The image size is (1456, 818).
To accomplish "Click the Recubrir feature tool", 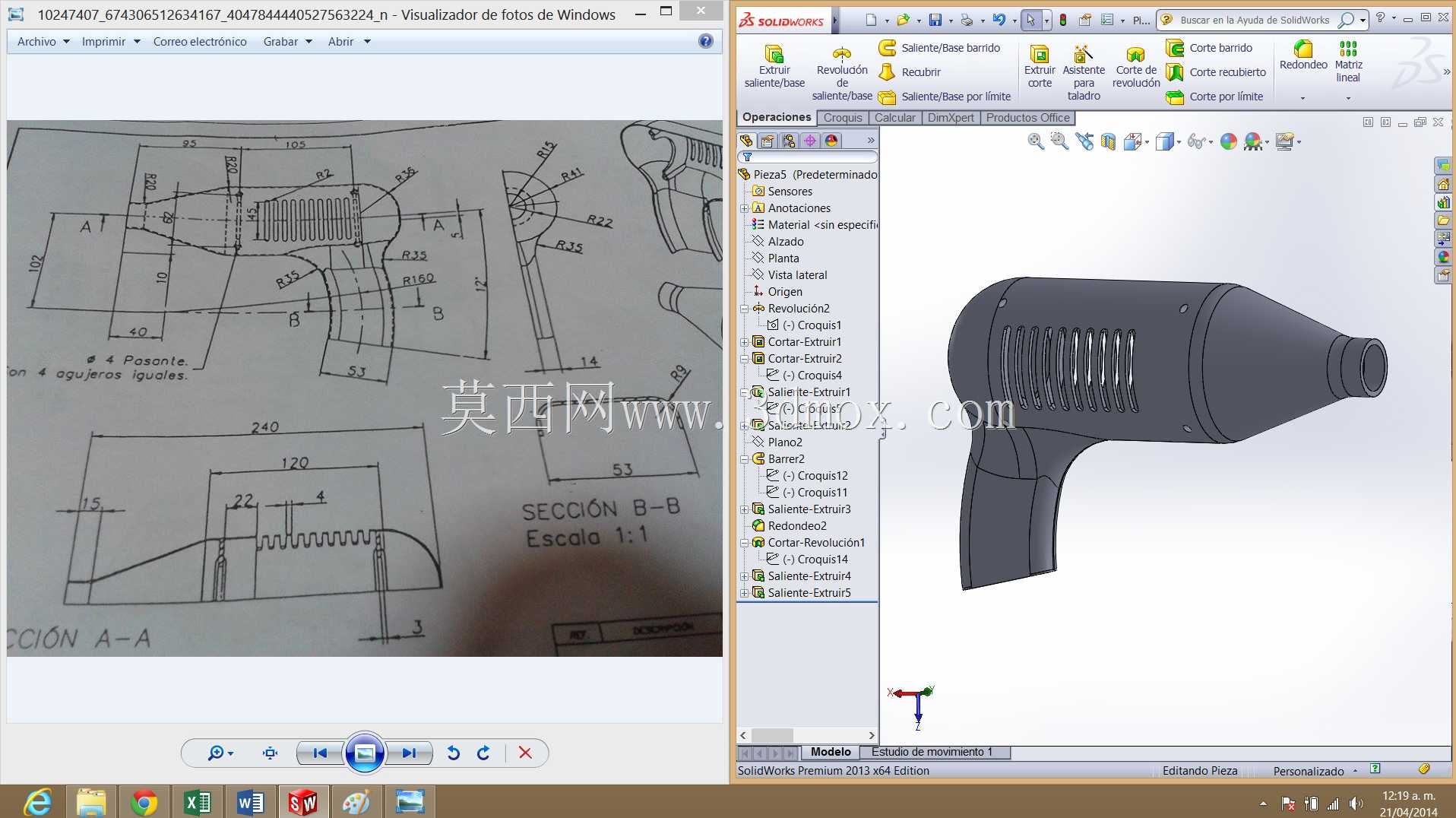I will click(x=910, y=72).
